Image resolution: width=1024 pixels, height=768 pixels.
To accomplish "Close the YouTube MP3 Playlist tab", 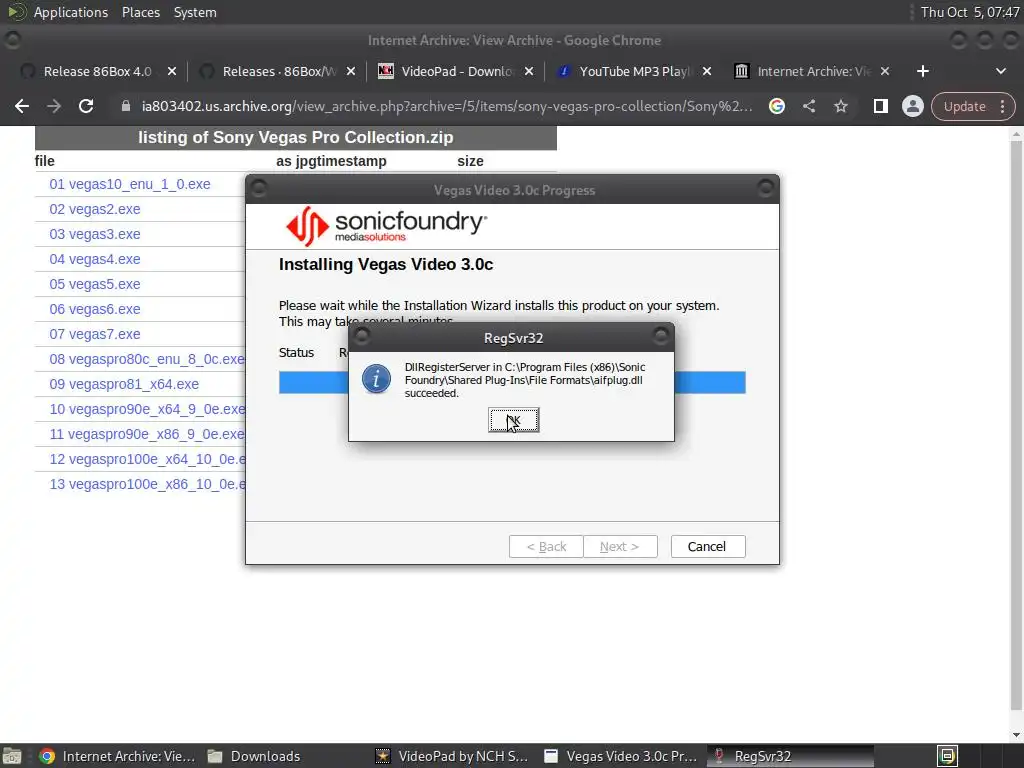I will click(707, 71).
